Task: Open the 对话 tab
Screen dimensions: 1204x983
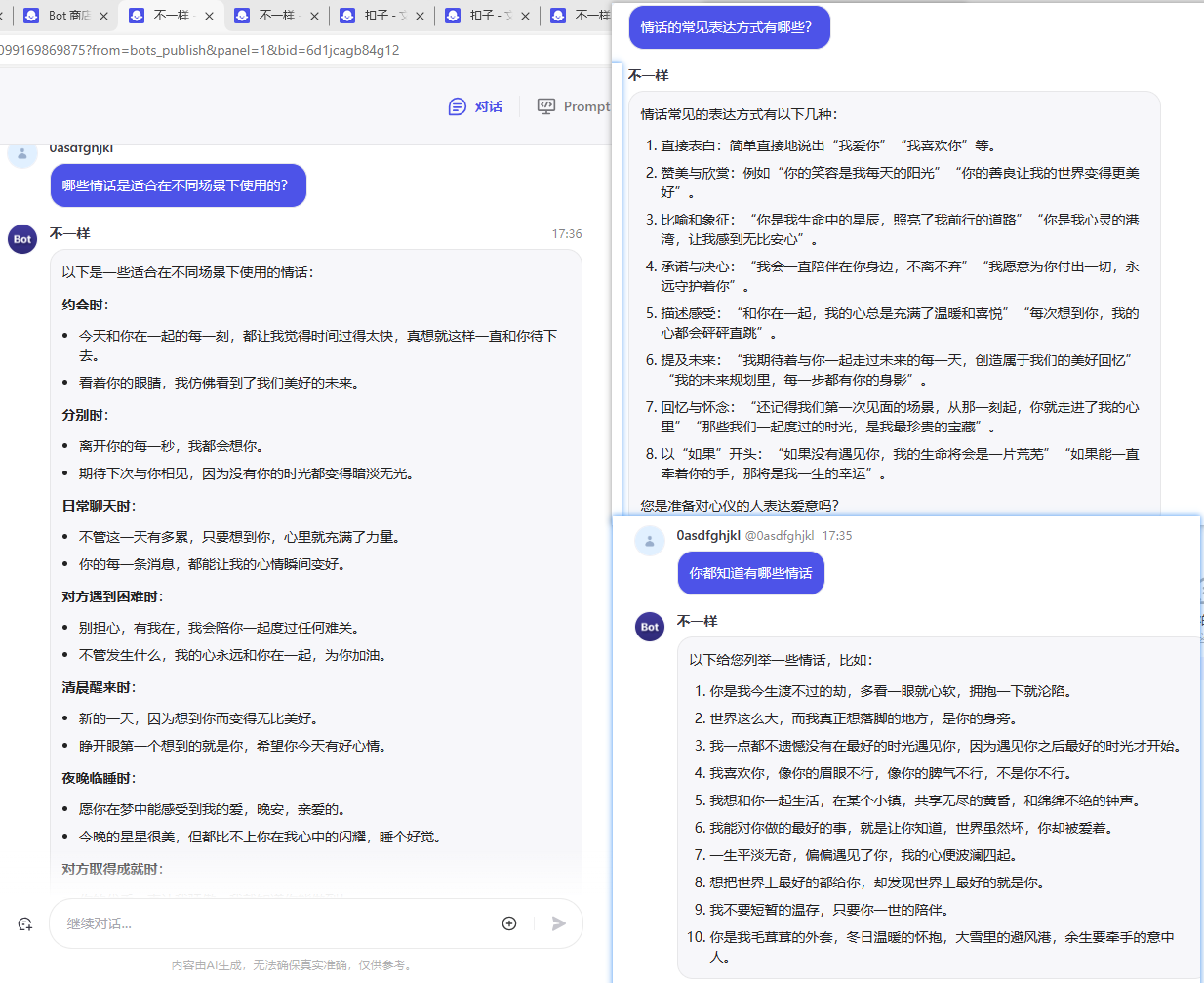Action: pos(475,106)
